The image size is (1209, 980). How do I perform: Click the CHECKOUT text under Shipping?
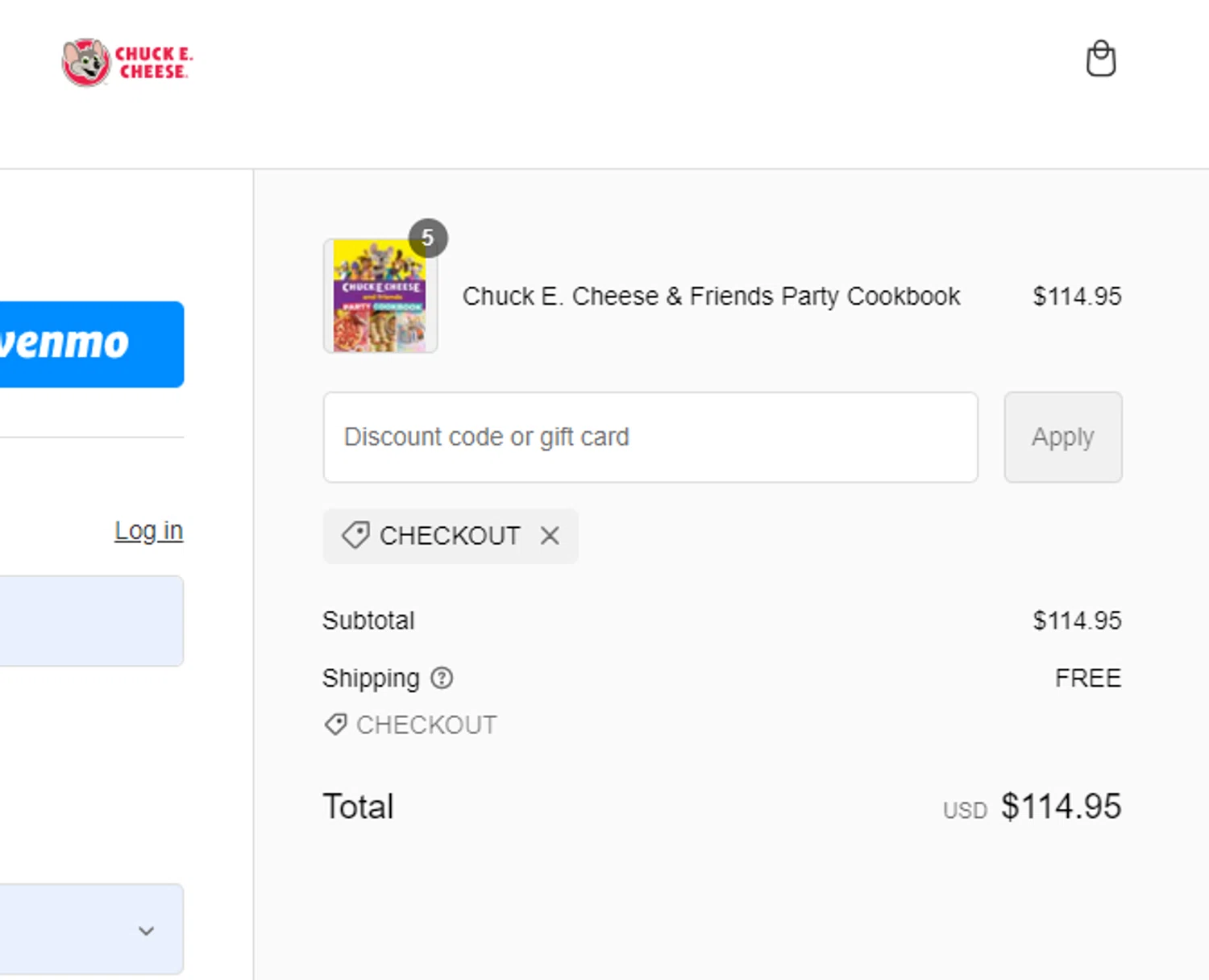tap(426, 725)
